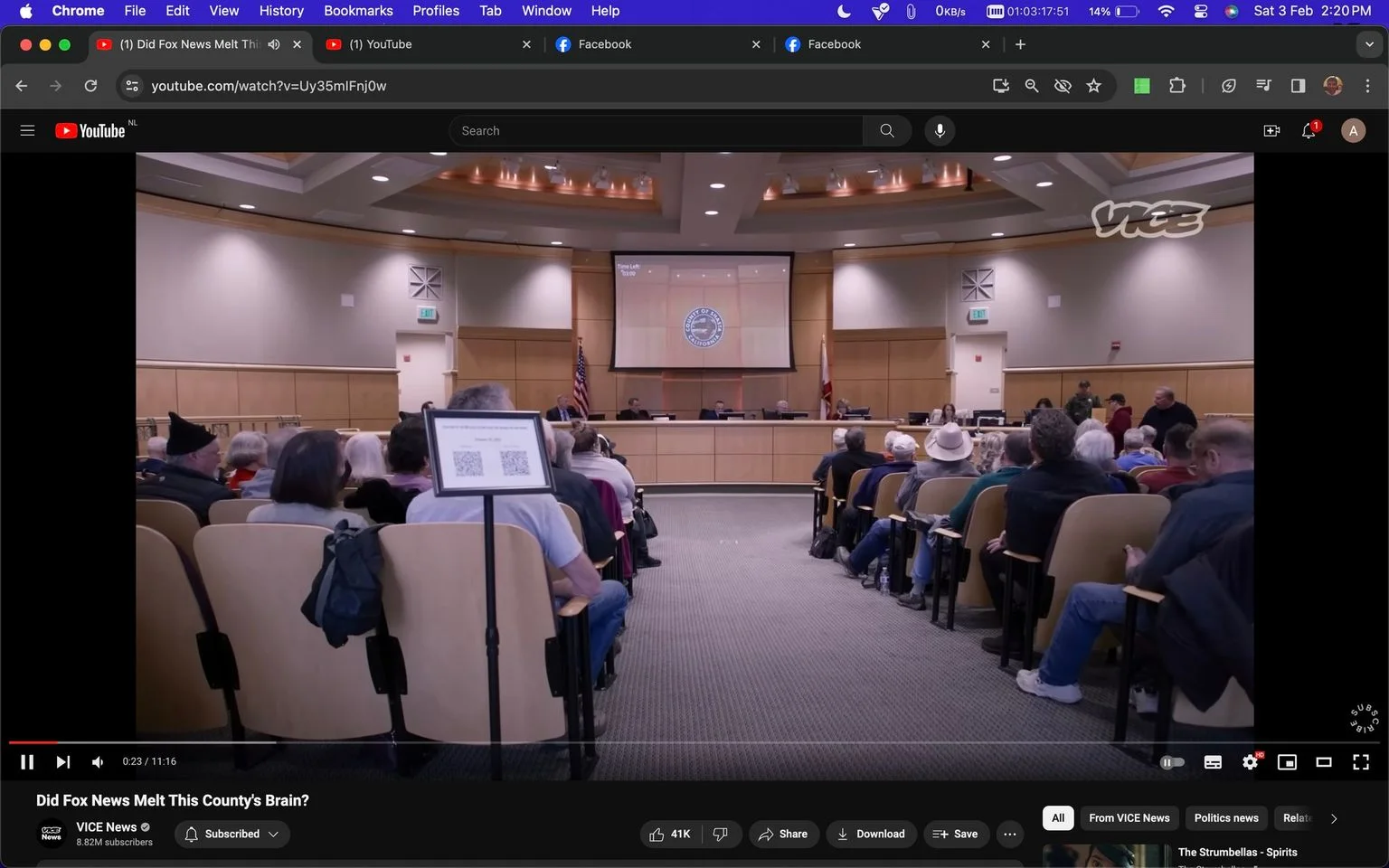1389x868 pixels.
Task: Expand the Subscribed notification dropdown
Action: click(x=232, y=834)
